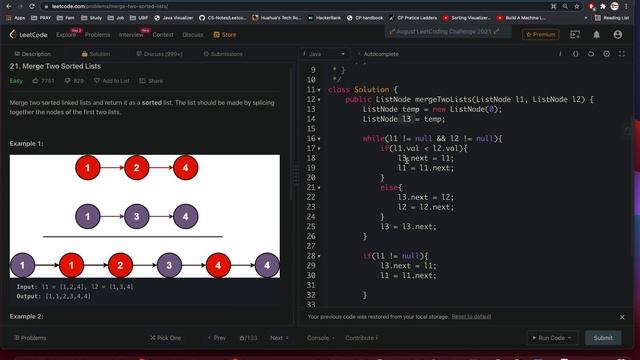The width and height of the screenshot is (640, 360).
Task: Collapse the while loop fold arrow at line 16
Action: point(319,139)
